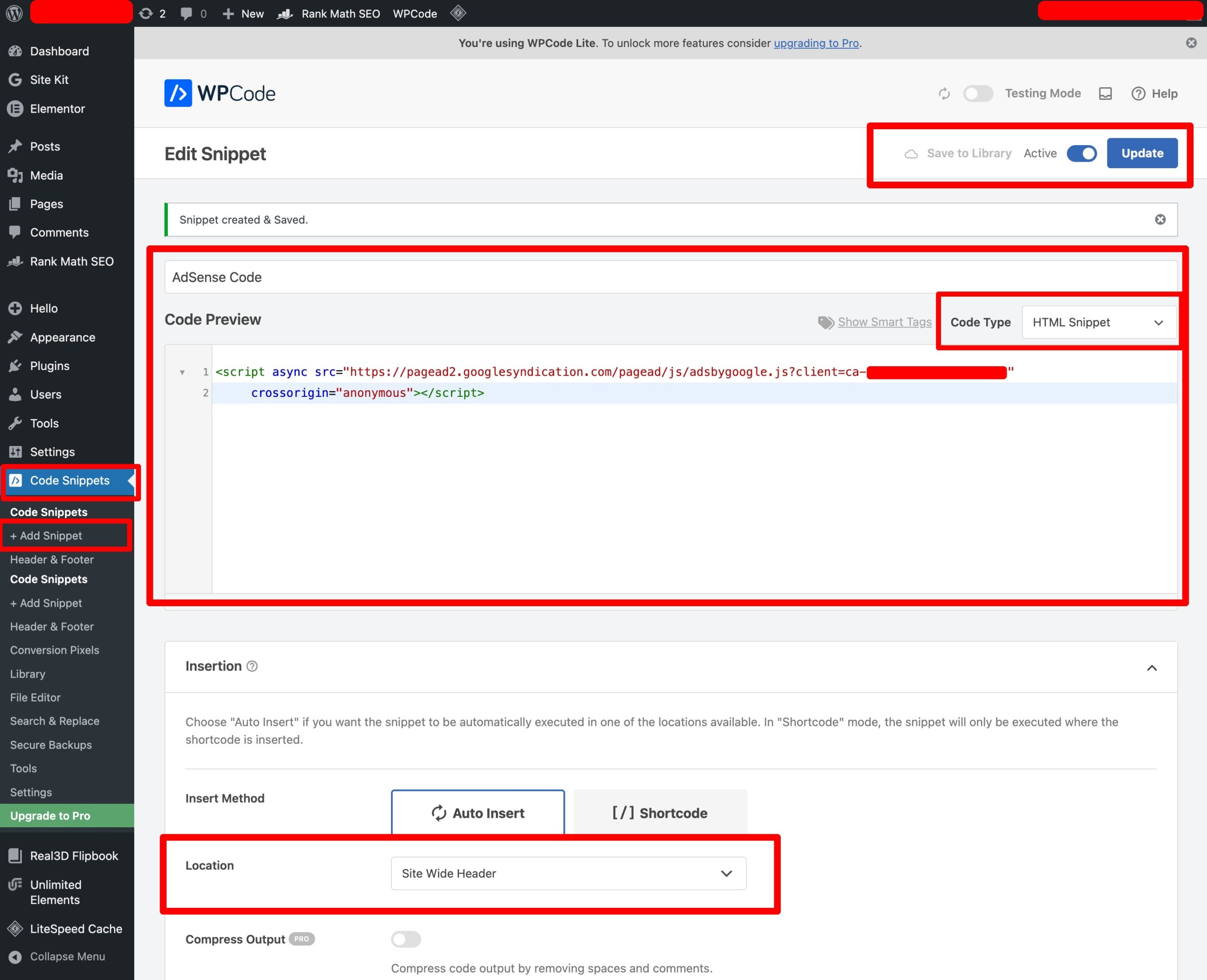Click the snippet revisions refresh icon
1207x980 pixels.
[x=944, y=94]
